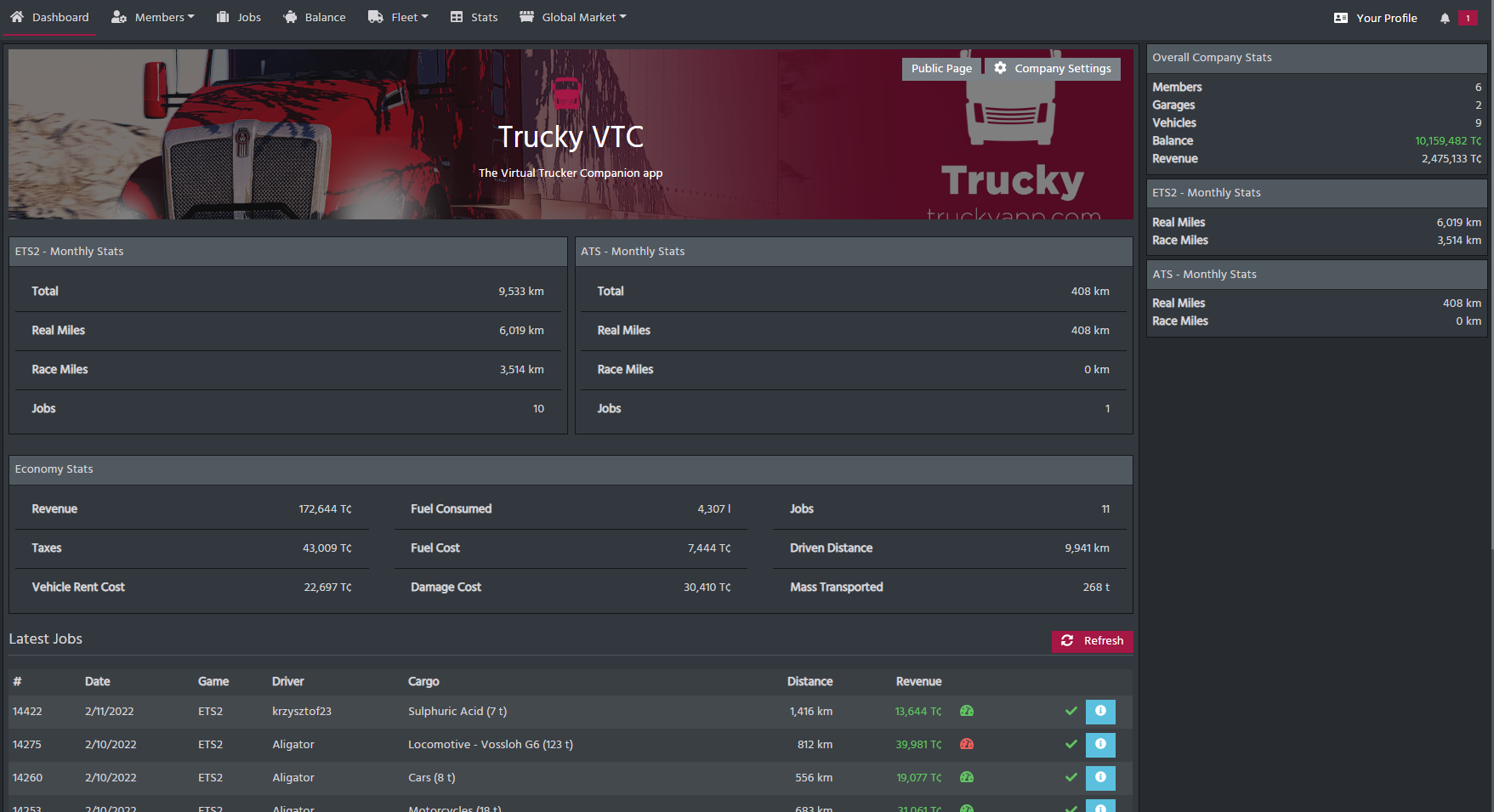Click the green checkmark on job 14422
This screenshot has height=812, width=1494.
tap(1071, 711)
